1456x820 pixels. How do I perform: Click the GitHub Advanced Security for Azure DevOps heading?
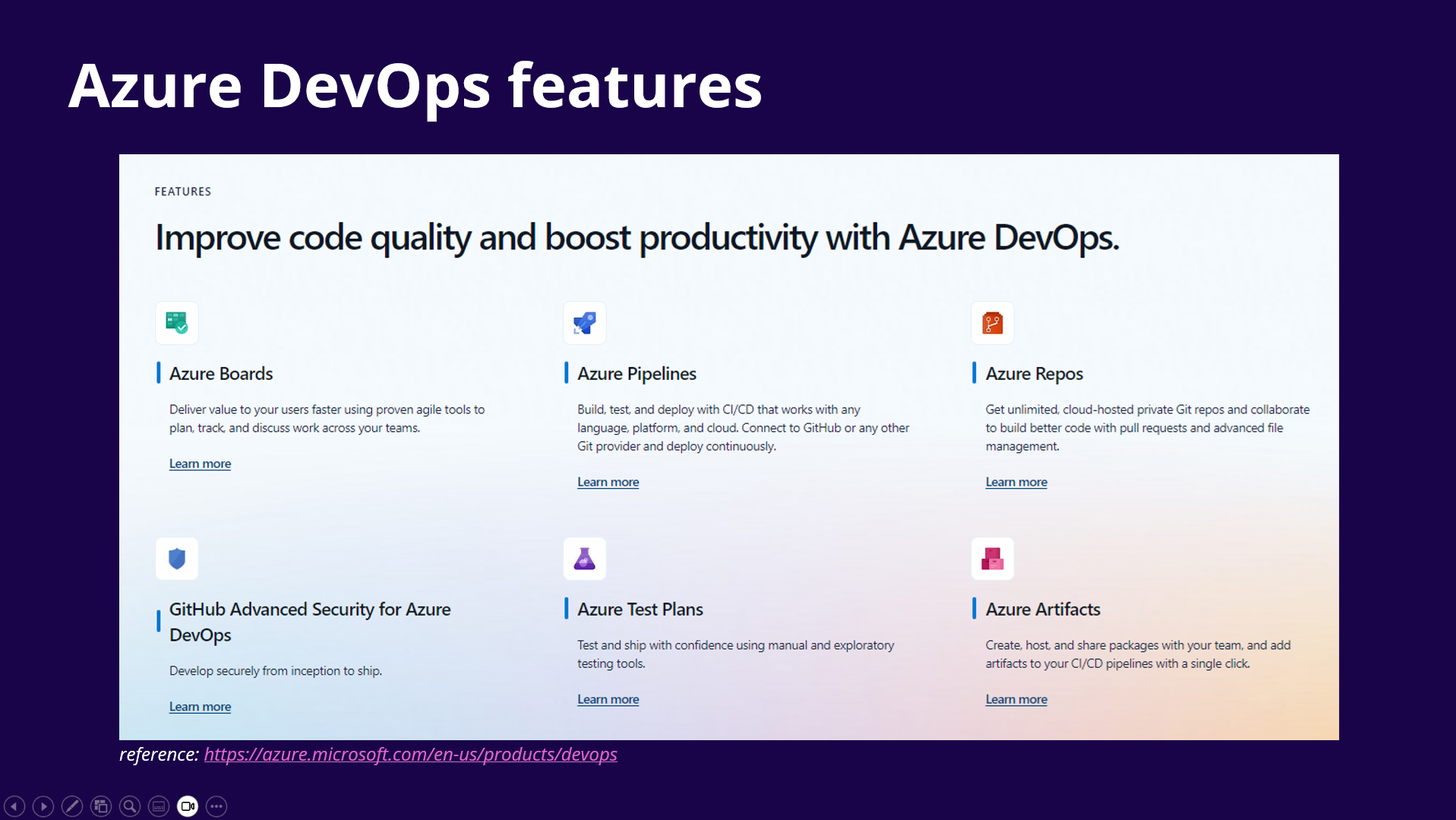(310, 622)
